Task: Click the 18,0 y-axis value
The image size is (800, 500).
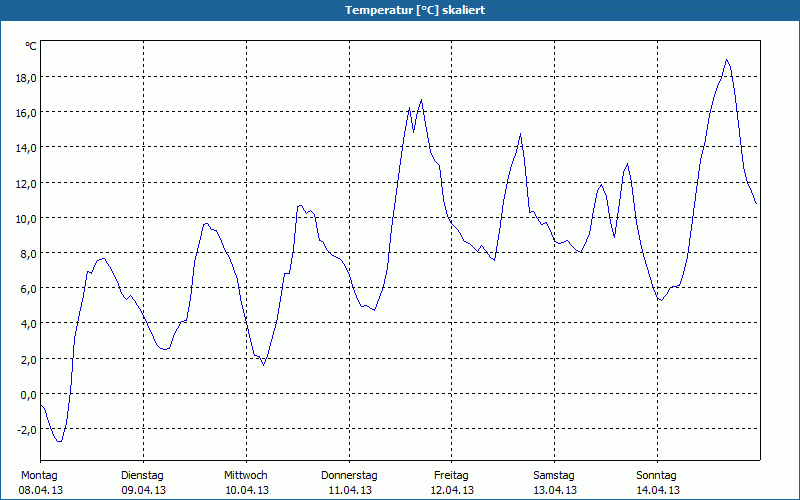Action: point(27,78)
